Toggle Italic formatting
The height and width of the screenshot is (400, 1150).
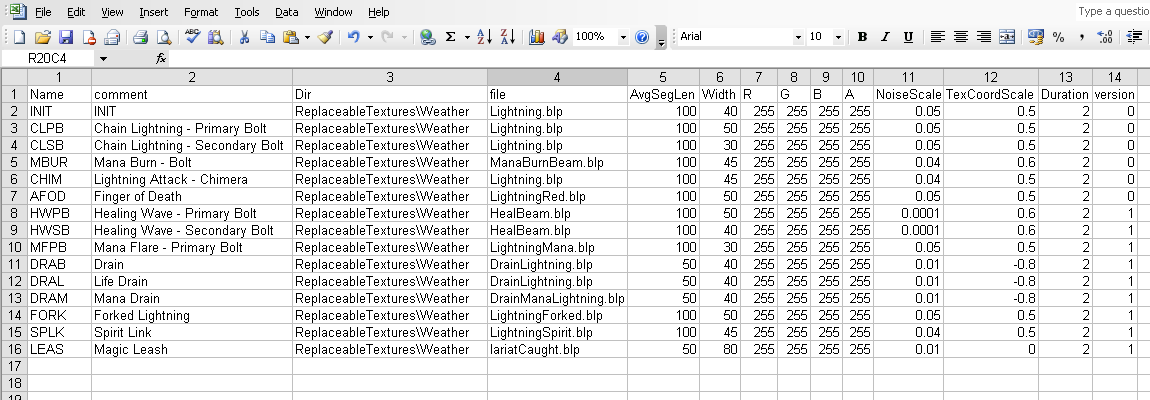pyautogui.click(x=885, y=37)
